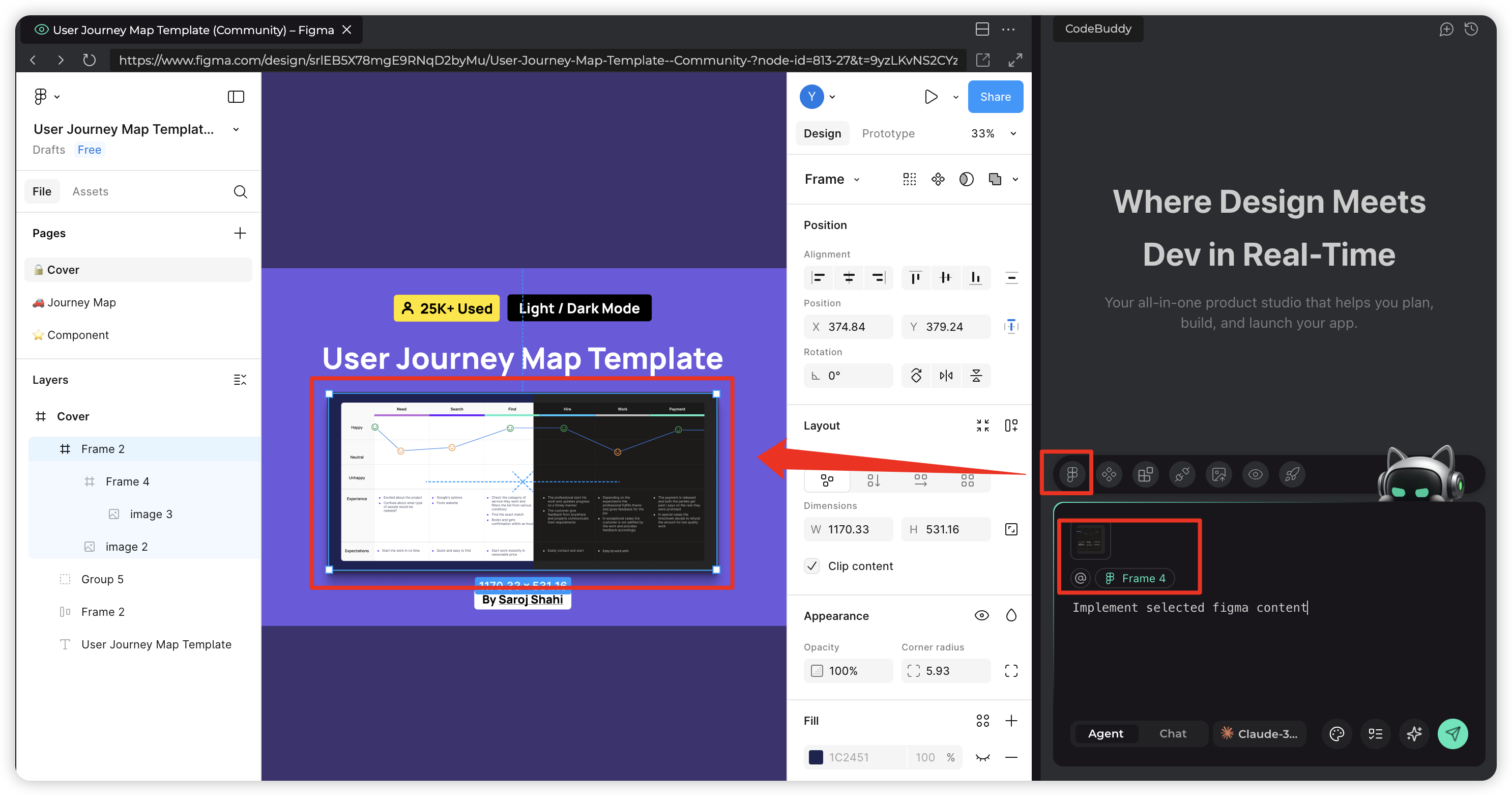Toggle the Clip content checkbox
This screenshot has height=796, width=1512.
[812, 566]
